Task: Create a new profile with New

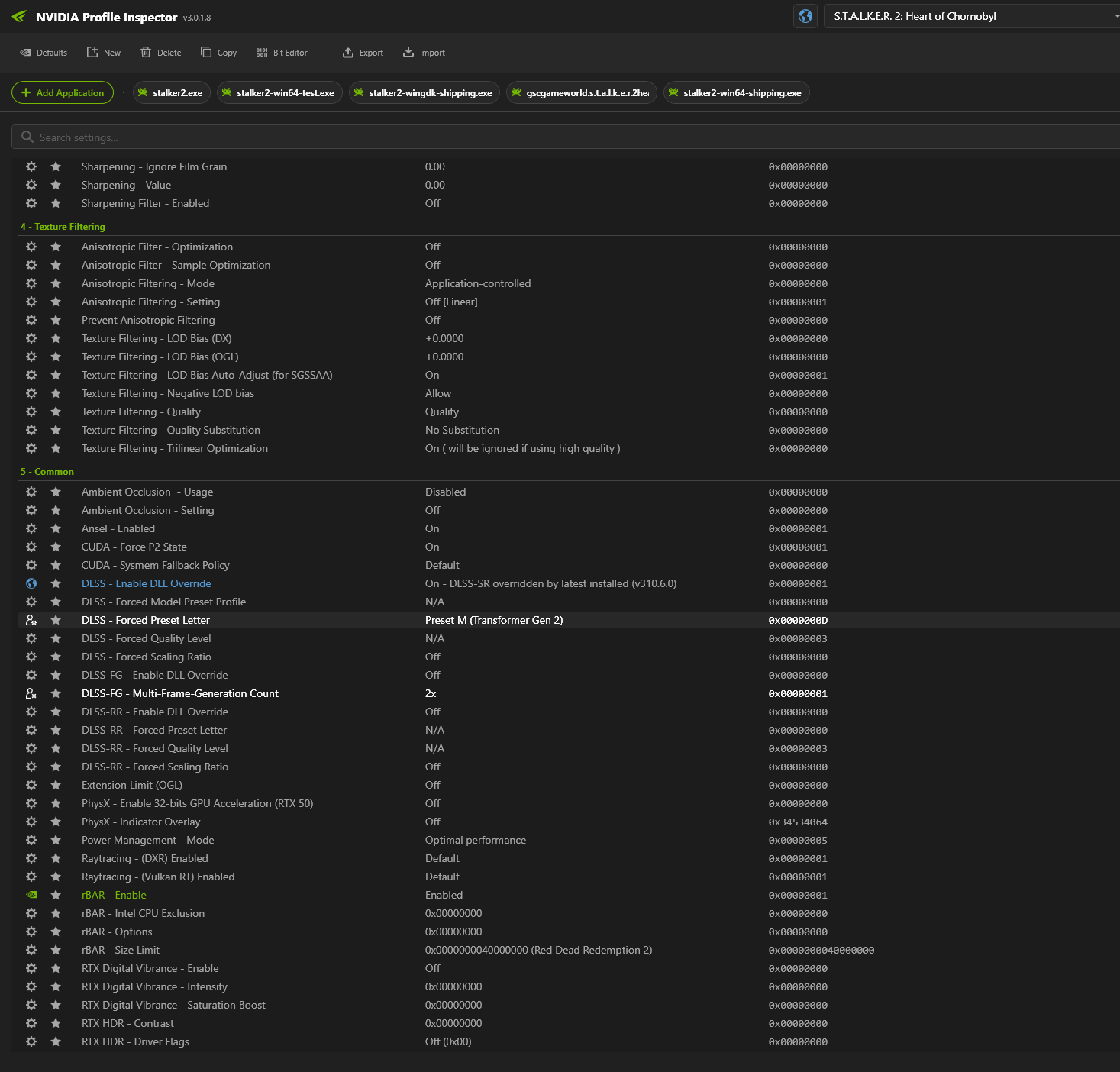Action: [104, 53]
